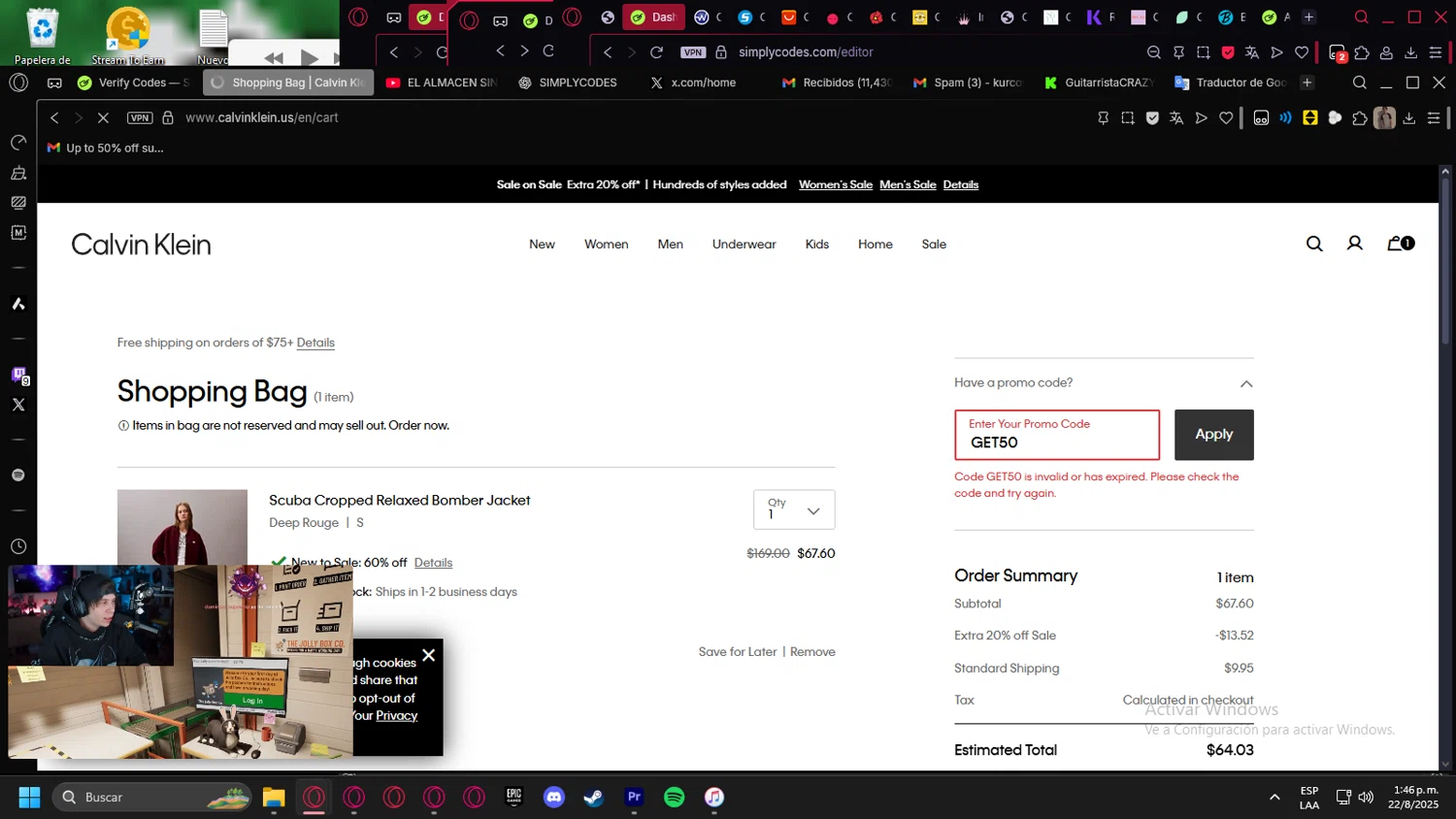
Task: Take a snapshot with the capture icon
Action: pyautogui.click(x=1128, y=117)
